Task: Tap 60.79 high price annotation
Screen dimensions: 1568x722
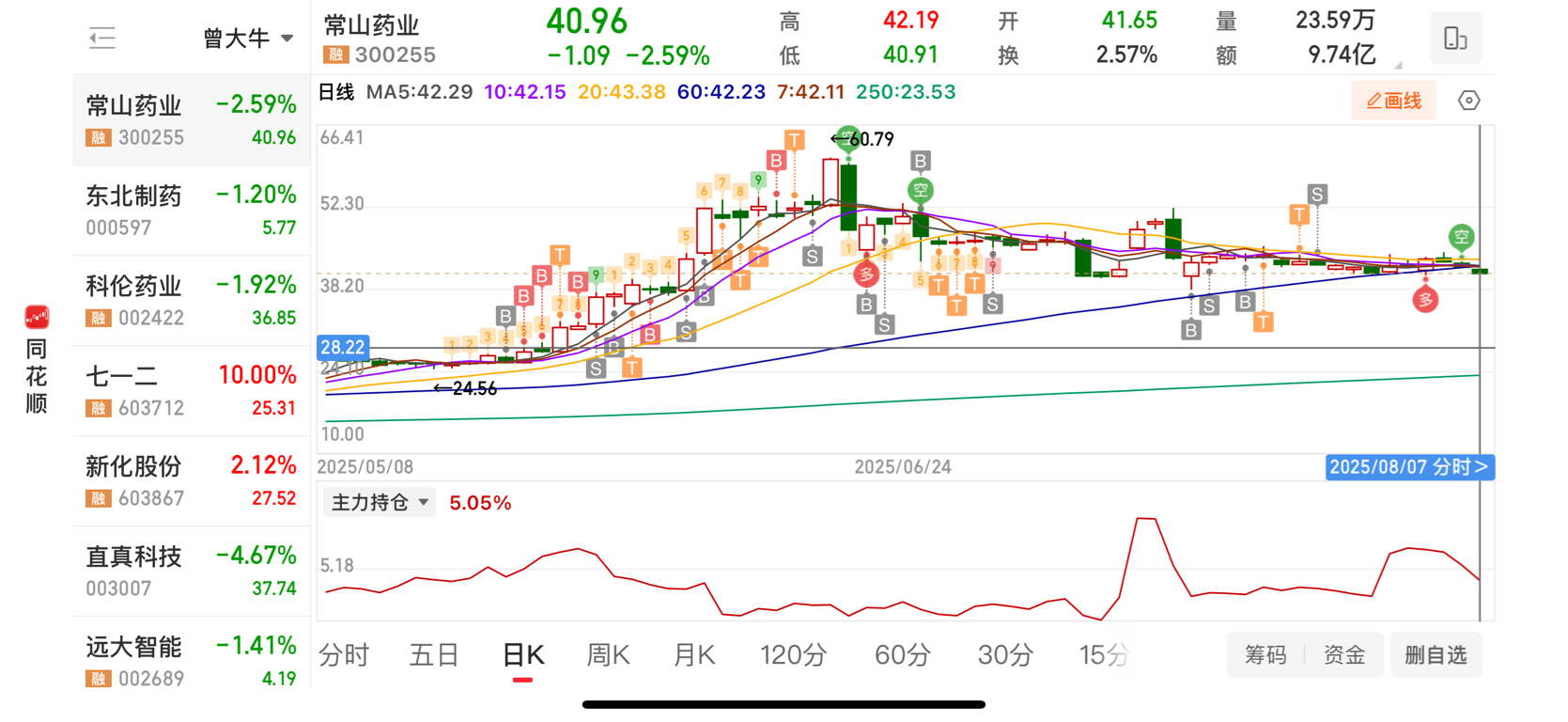Action: coord(863,140)
